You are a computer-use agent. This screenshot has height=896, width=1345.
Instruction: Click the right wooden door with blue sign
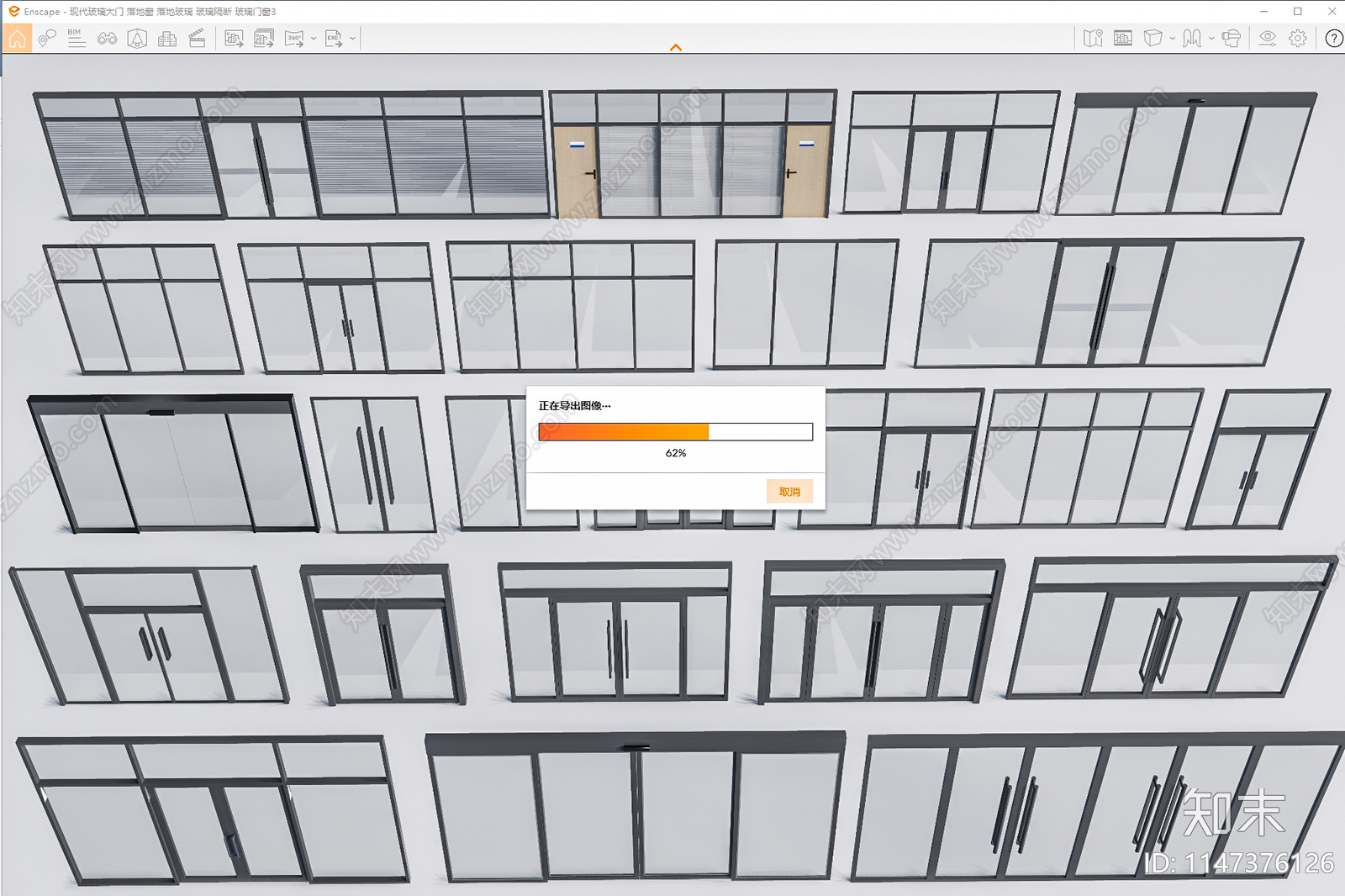pos(806,172)
